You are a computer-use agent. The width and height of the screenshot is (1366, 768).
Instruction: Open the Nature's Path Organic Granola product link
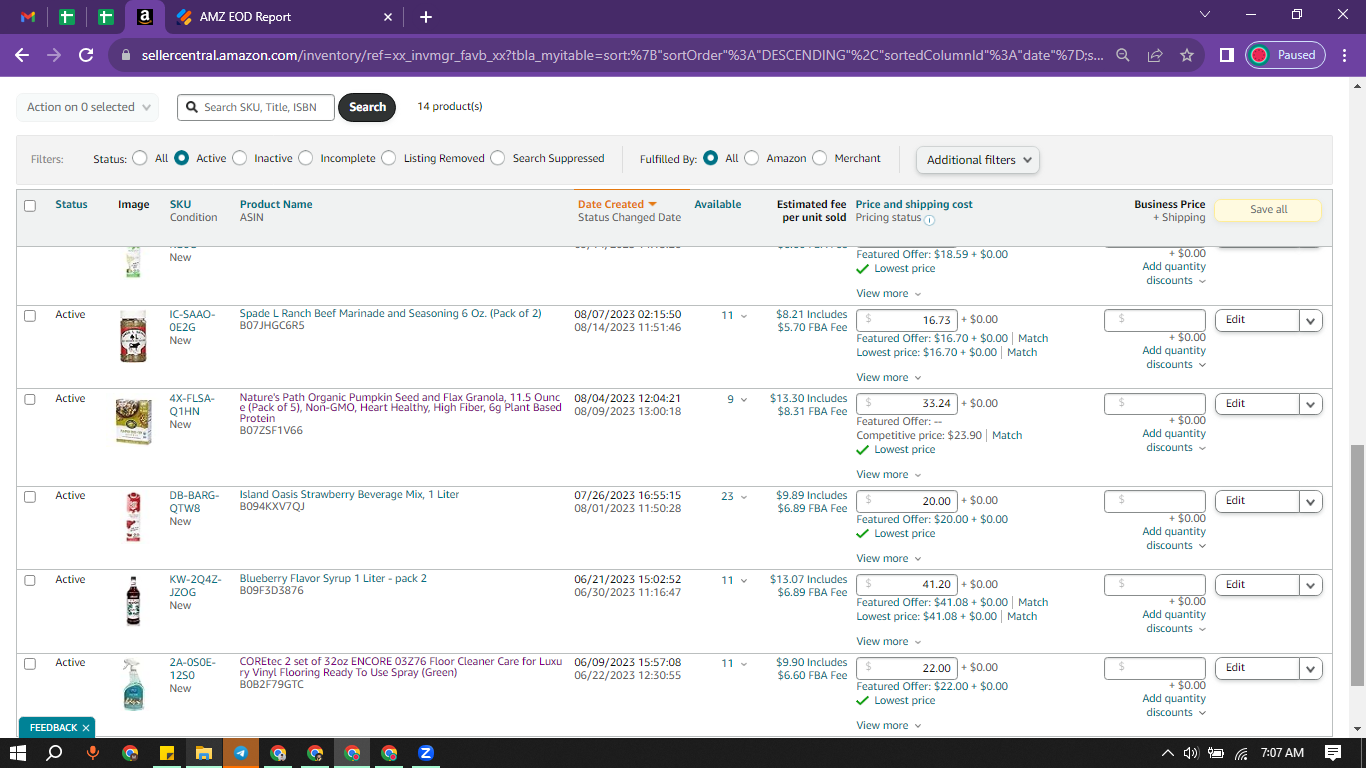tap(400, 408)
